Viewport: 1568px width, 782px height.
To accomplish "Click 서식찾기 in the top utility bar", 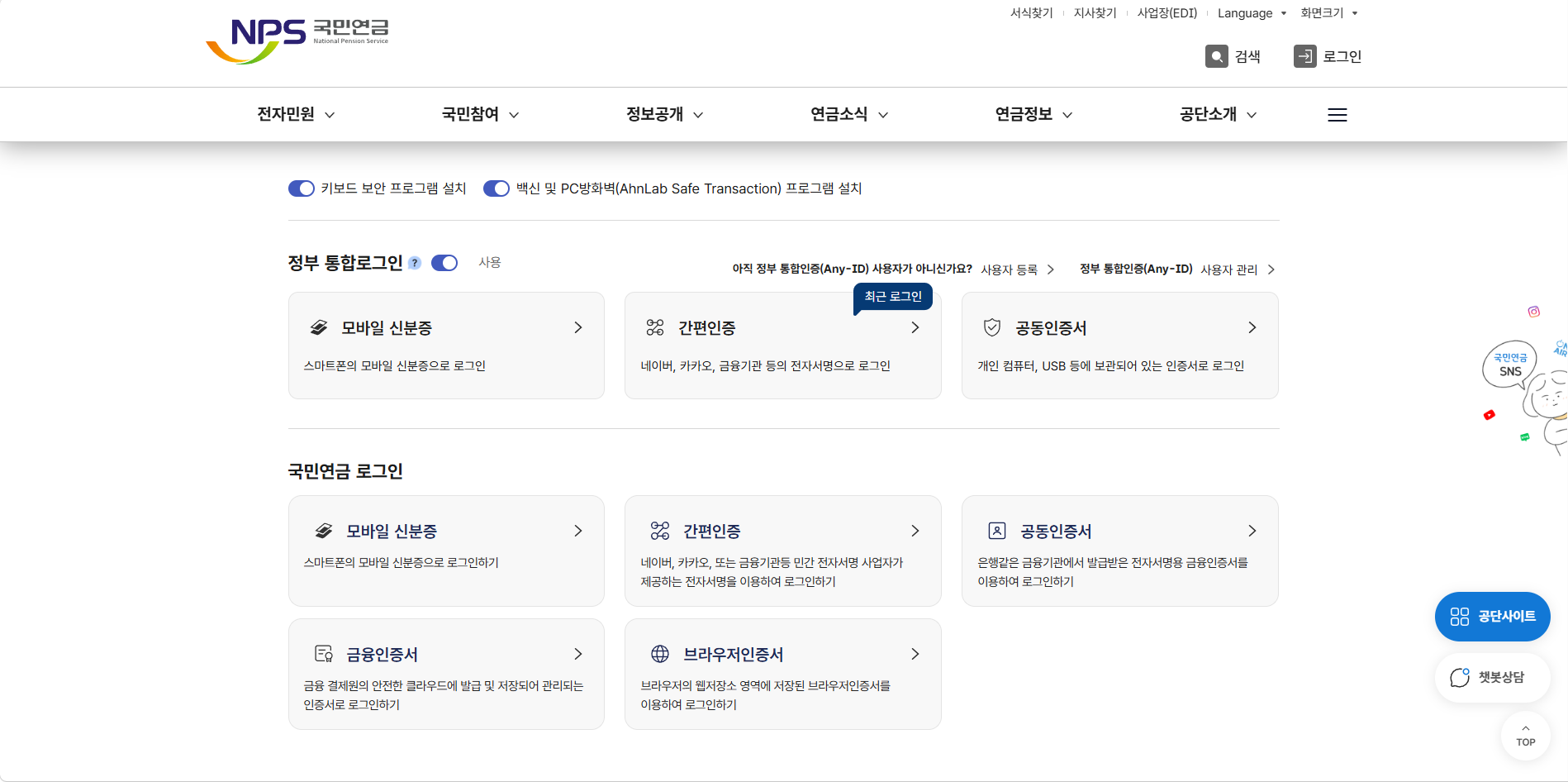I will pyautogui.click(x=1031, y=13).
